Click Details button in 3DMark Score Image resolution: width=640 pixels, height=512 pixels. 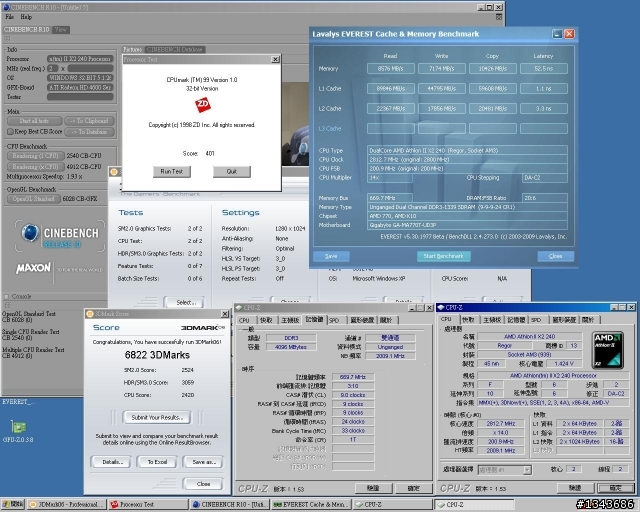[x=111, y=462]
